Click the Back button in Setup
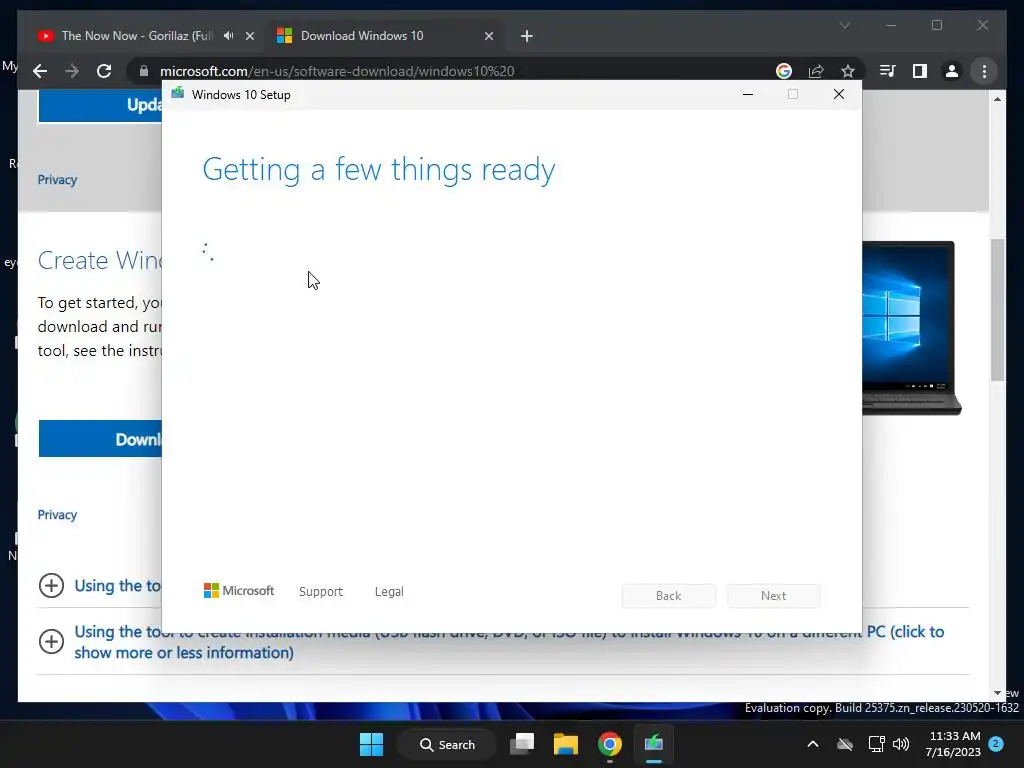This screenshot has width=1024, height=768. [668, 596]
